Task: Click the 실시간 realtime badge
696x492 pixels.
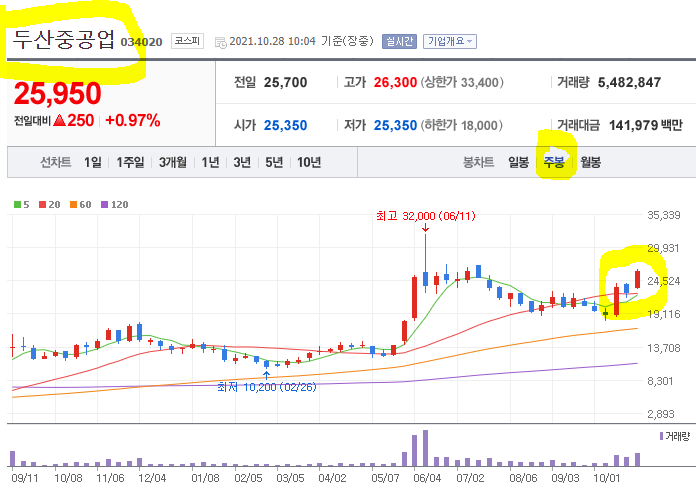Action: [399, 41]
